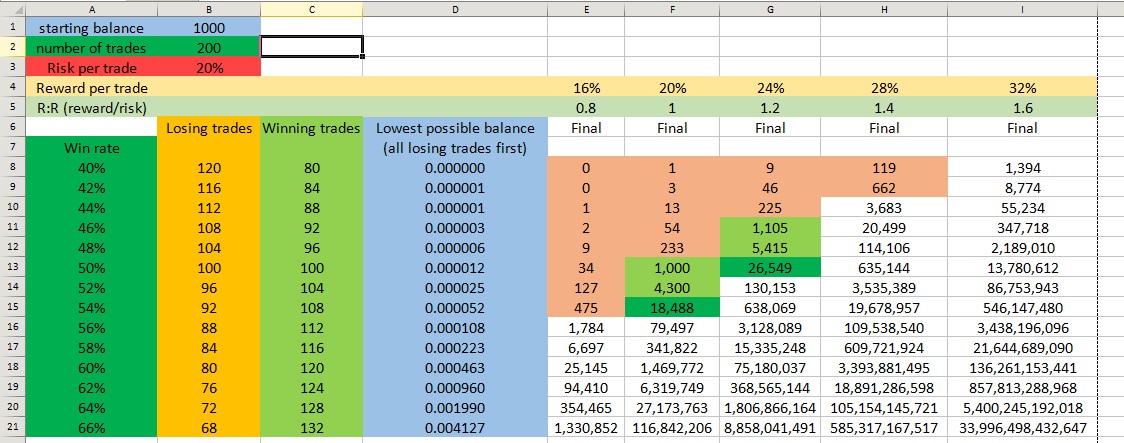Select the 32% reward cell
Viewport: 1124px width, 443px height.
(1022, 88)
